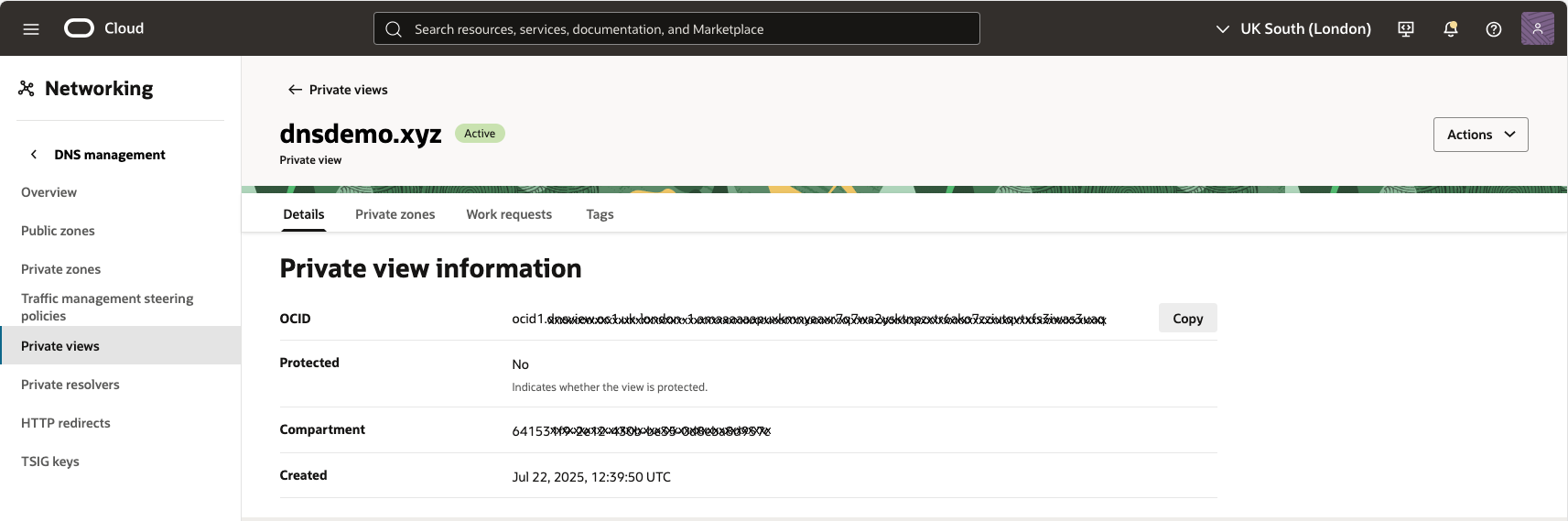This screenshot has width=1568, height=521.
Task: Open the compartment link
Action: click(641, 431)
